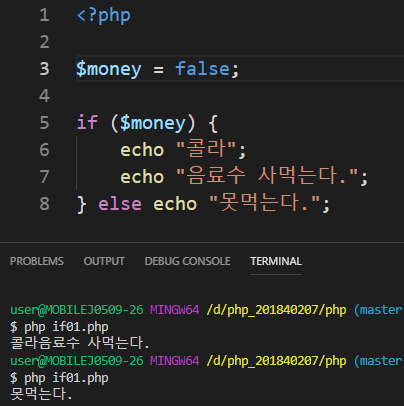
Task: Select line number 5 in the gutter
Action: coord(44,123)
